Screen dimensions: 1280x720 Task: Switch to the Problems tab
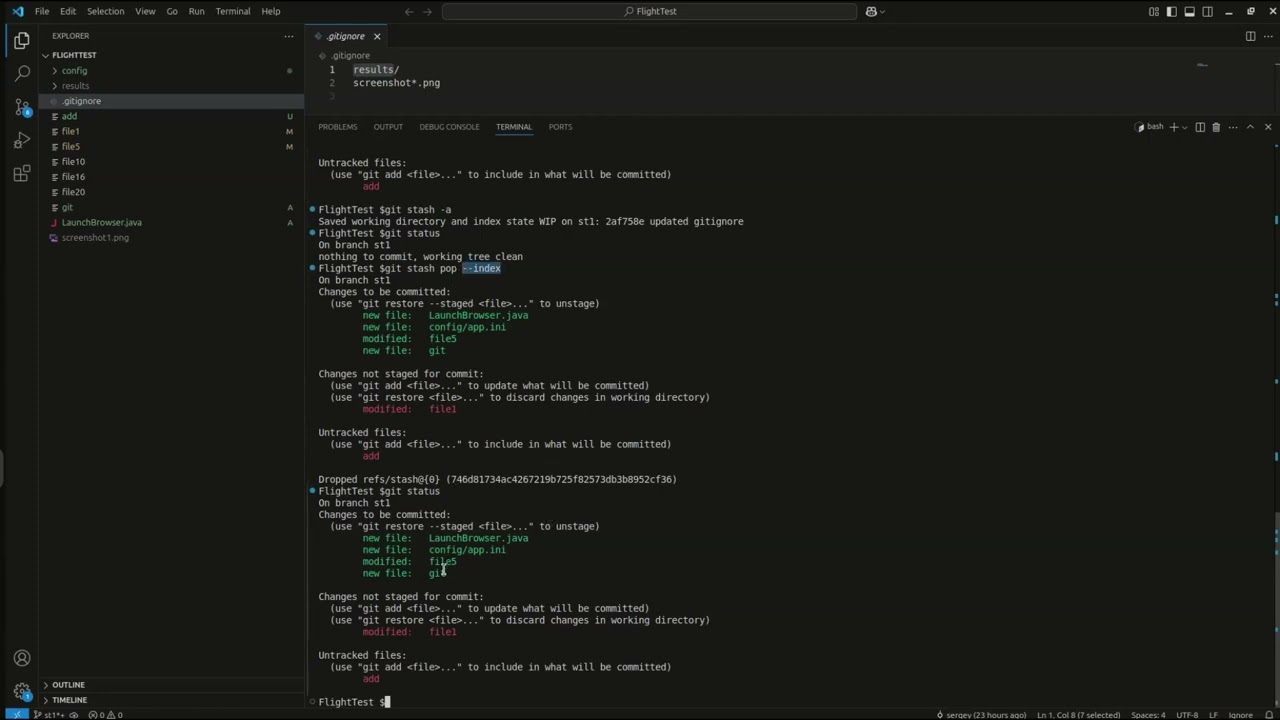click(338, 127)
